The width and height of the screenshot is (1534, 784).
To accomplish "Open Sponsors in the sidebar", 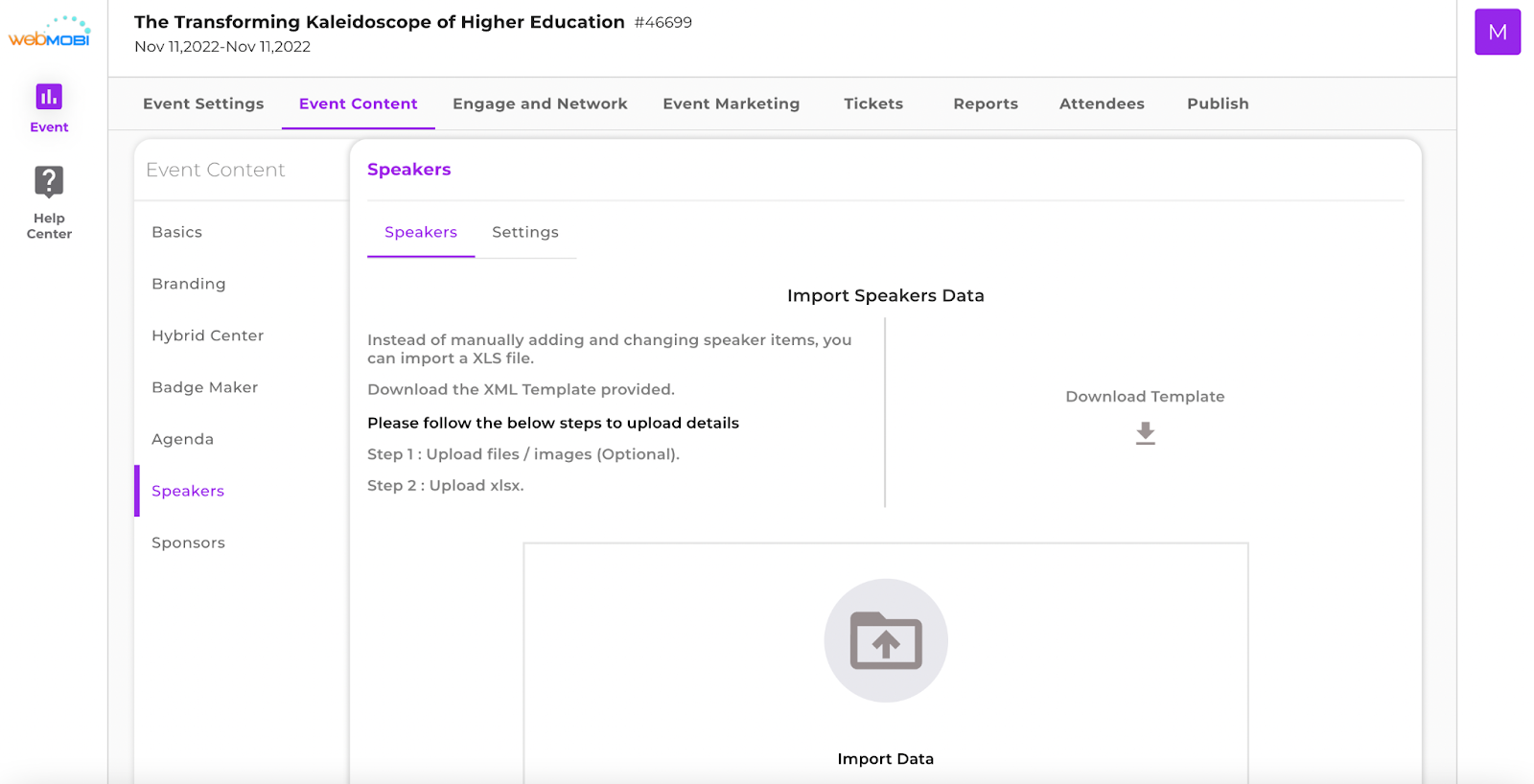I will point(189,542).
